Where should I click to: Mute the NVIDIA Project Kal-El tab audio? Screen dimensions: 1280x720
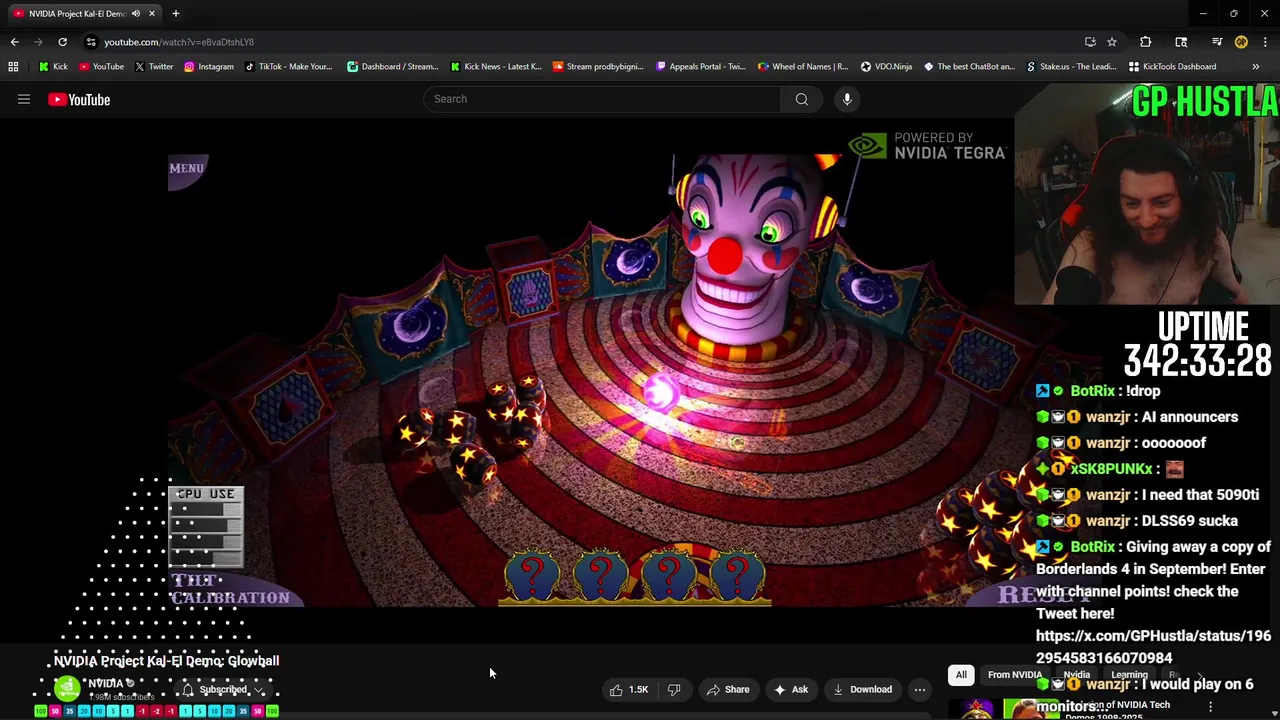coord(136,14)
